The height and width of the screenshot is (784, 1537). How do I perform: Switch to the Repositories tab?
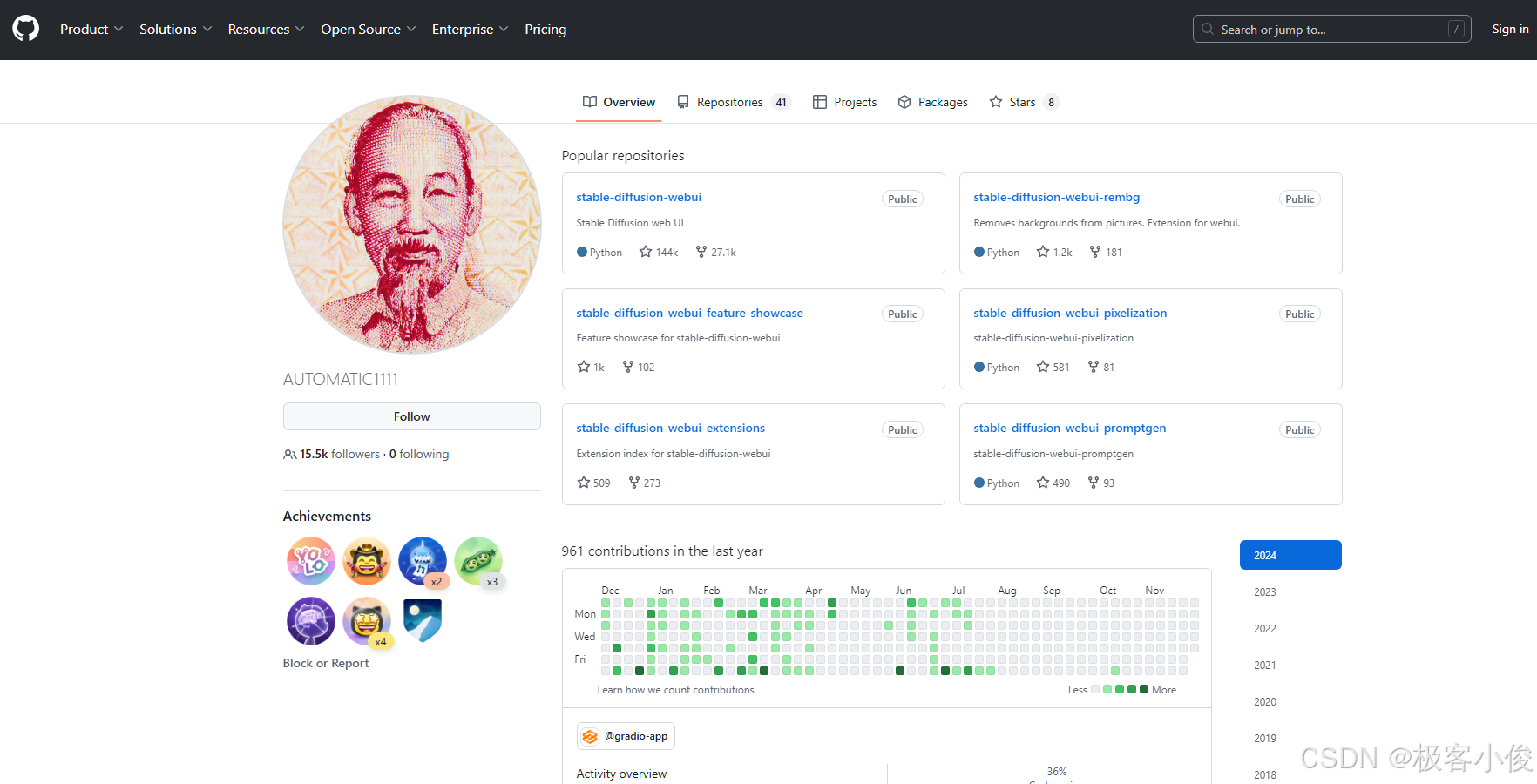click(x=733, y=102)
